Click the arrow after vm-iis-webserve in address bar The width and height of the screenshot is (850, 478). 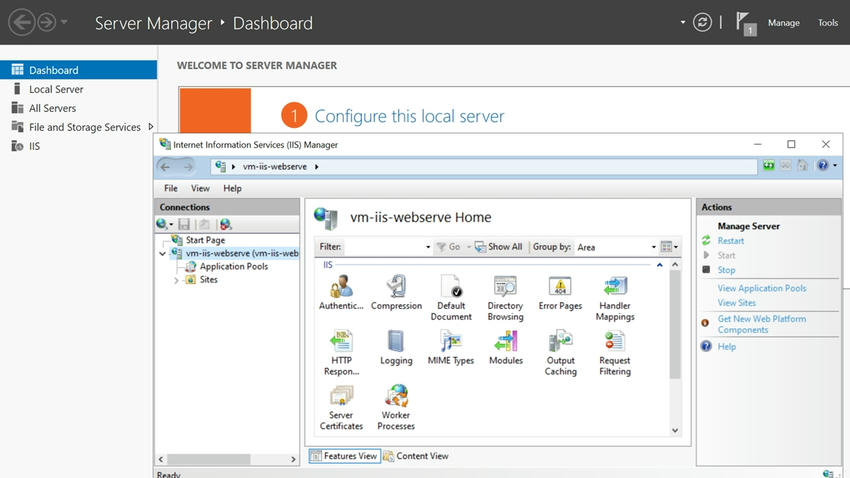click(x=317, y=167)
